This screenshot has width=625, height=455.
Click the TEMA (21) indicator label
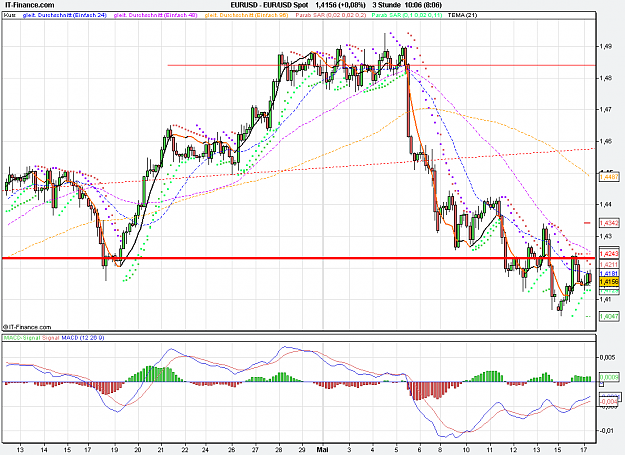462,15
